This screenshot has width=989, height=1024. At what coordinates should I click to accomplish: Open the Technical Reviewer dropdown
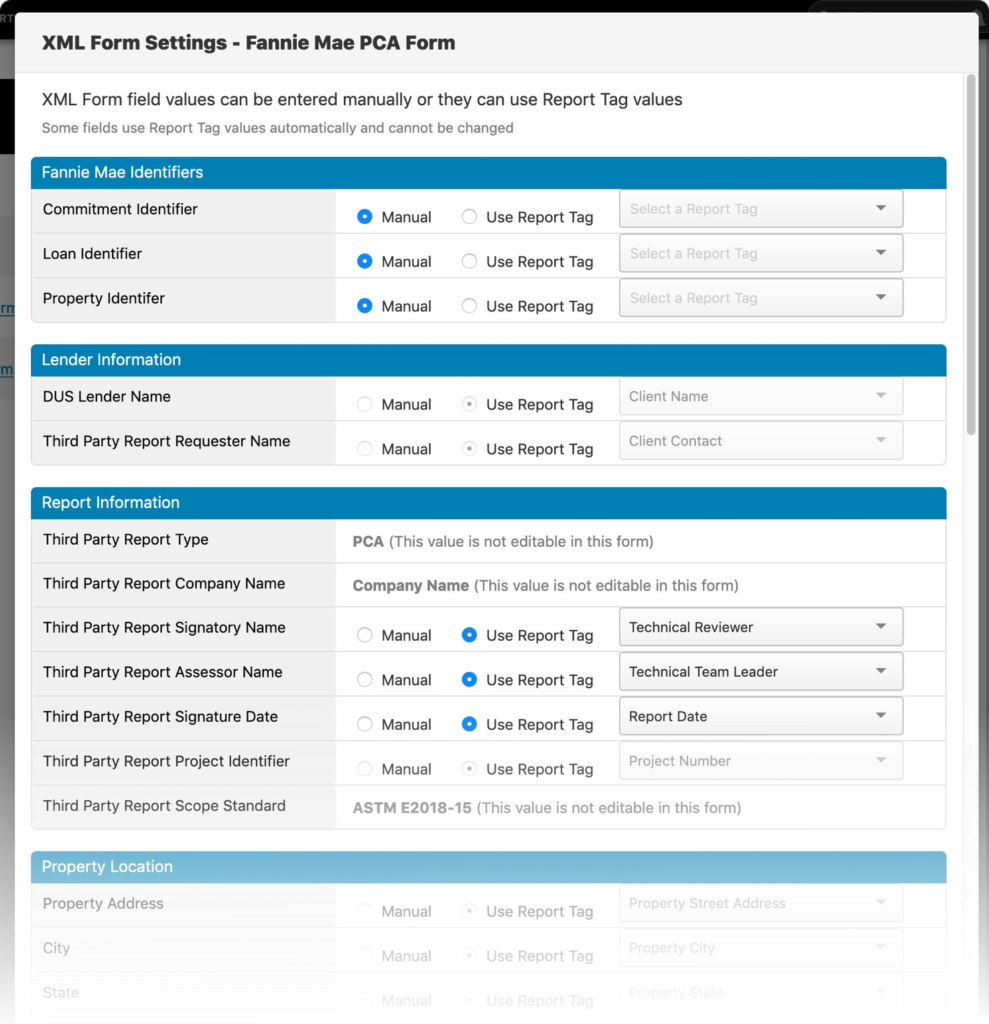point(761,627)
